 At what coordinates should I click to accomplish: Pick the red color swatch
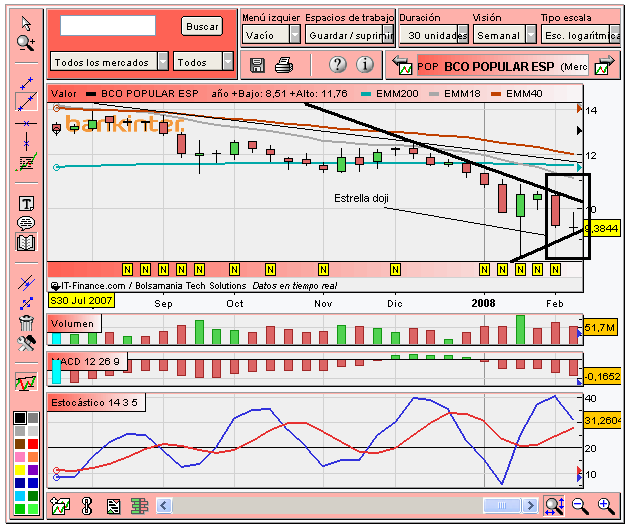pos(33,444)
